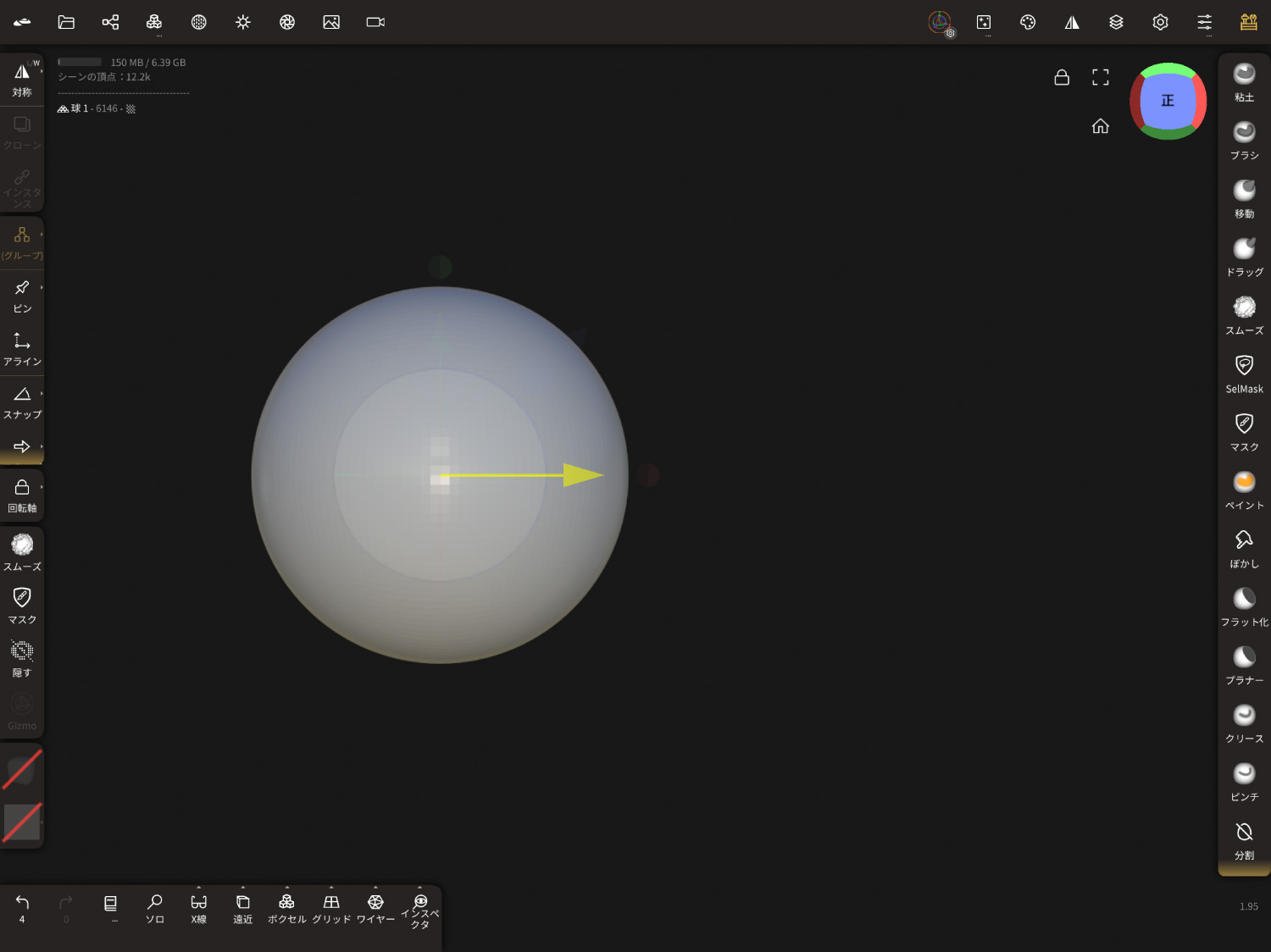
Task: Select the 粘土 (Clay) brush tool
Action: 1244,82
